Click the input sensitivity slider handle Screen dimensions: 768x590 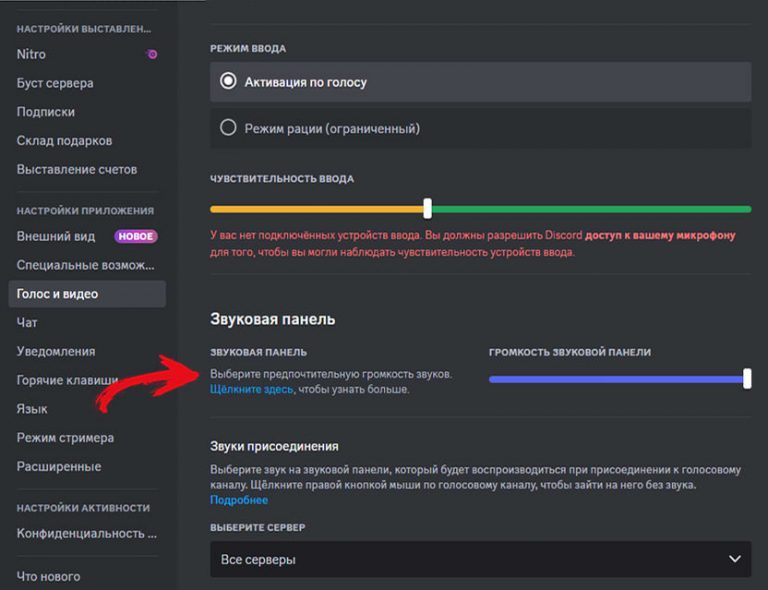[x=427, y=209]
